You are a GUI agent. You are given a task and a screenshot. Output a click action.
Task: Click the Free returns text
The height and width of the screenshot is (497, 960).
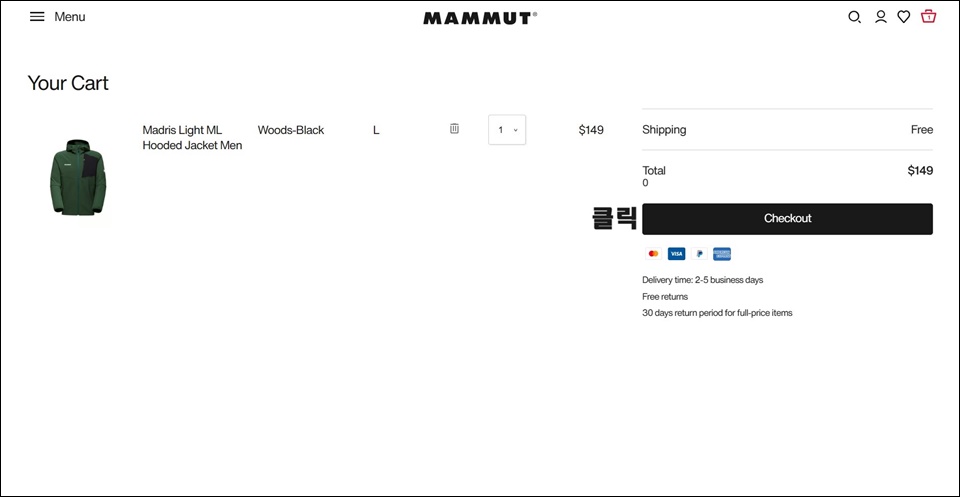(x=665, y=296)
